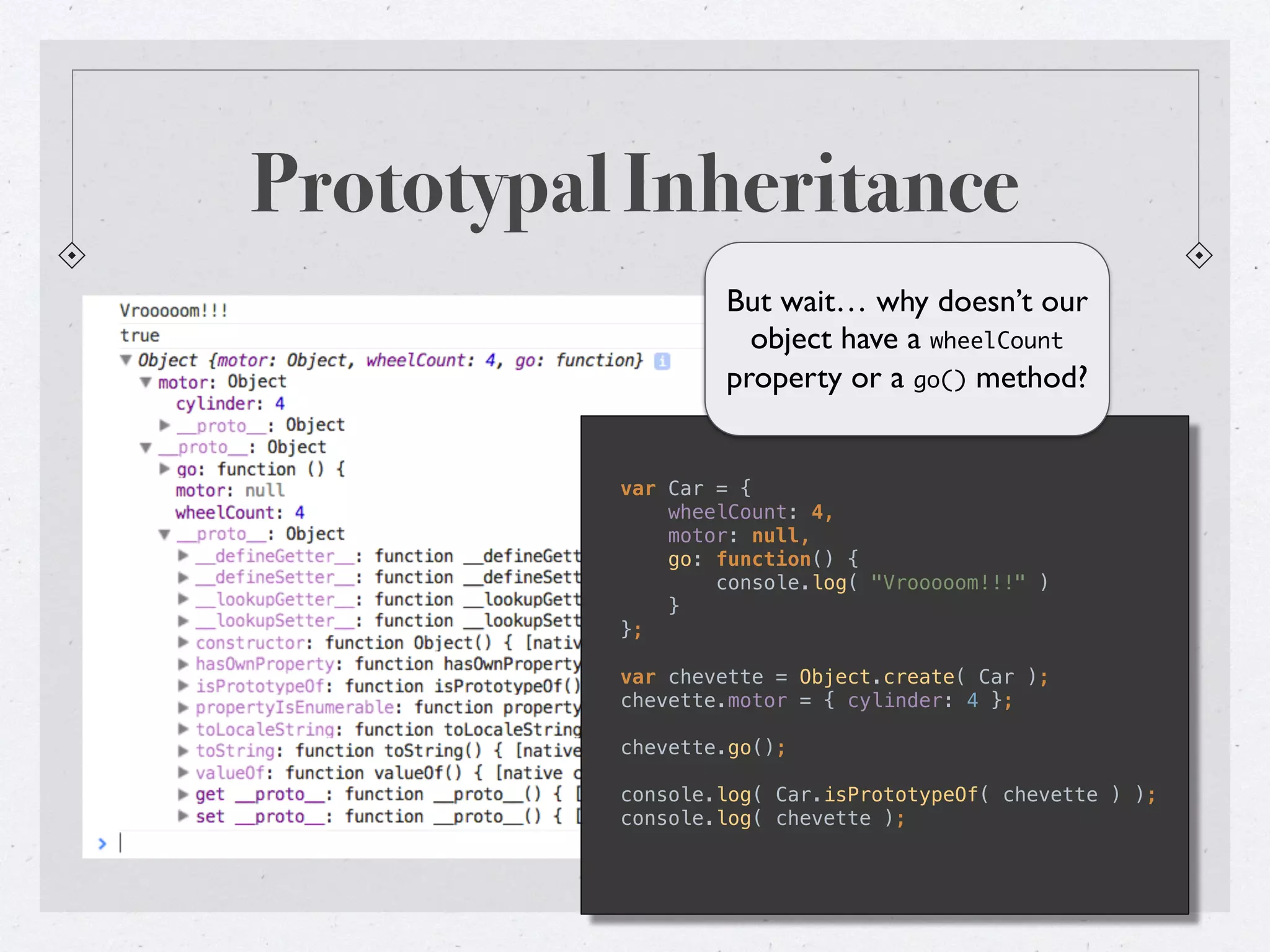Click the blue info icon beside Object summary
This screenshot has height=952, width=1270.
pyautogui.click(x=662, y=361)
